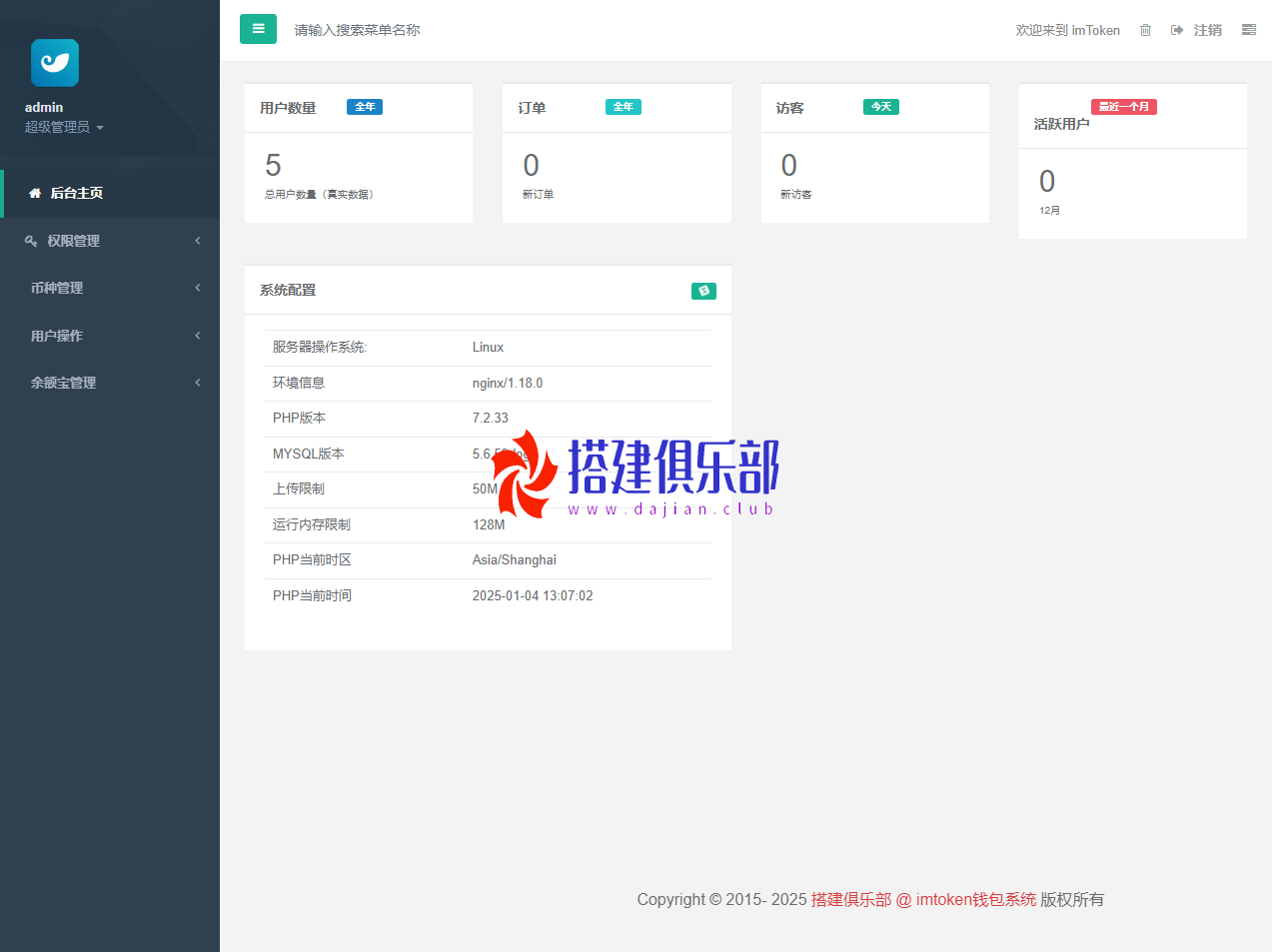Screen dimensions: 1272x952
Task: Click 上传限制 row label
Action: point(299,488)
